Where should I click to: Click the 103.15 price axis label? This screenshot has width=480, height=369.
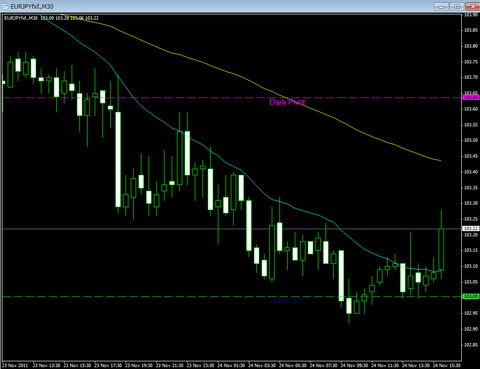(x=471, y=250)
